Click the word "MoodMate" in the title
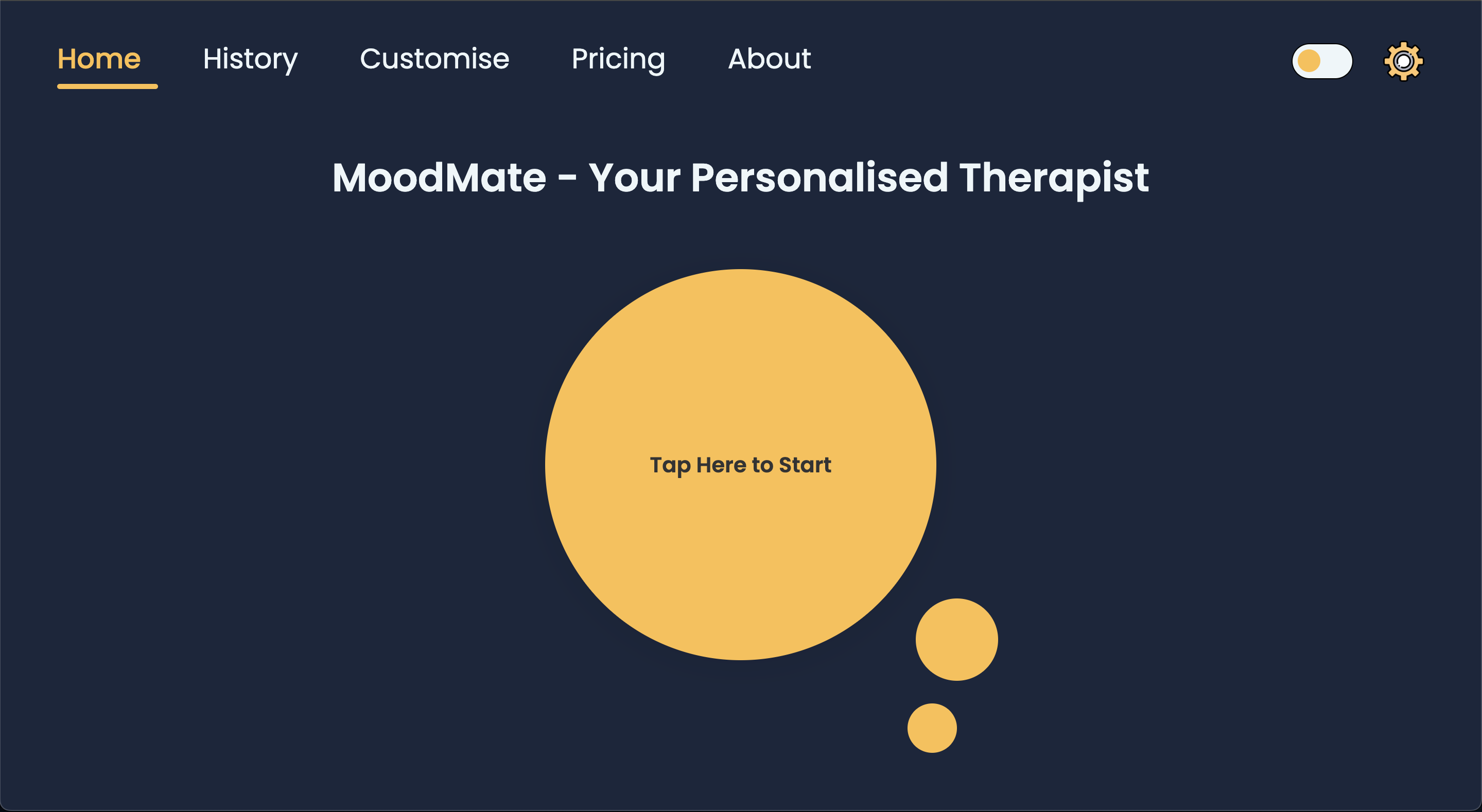 point(439,177)
